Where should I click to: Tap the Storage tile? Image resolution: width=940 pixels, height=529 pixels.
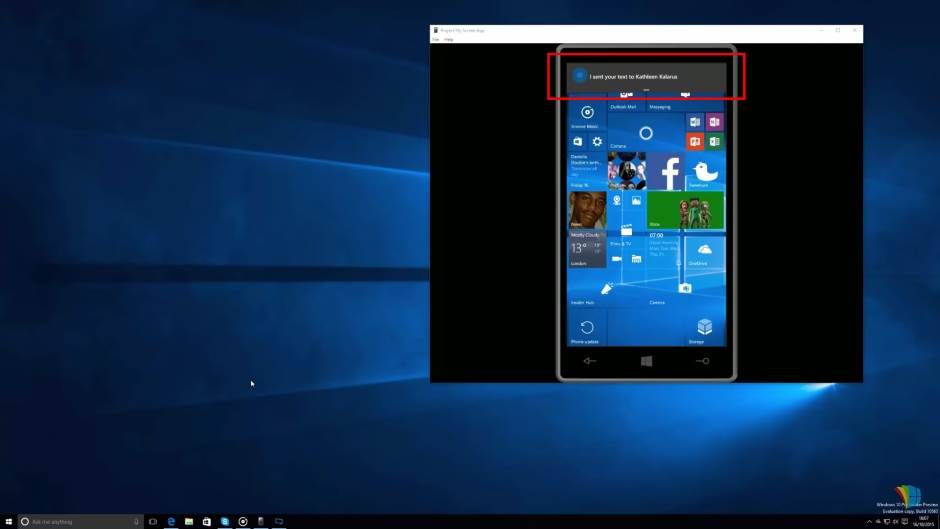point(705,328)
